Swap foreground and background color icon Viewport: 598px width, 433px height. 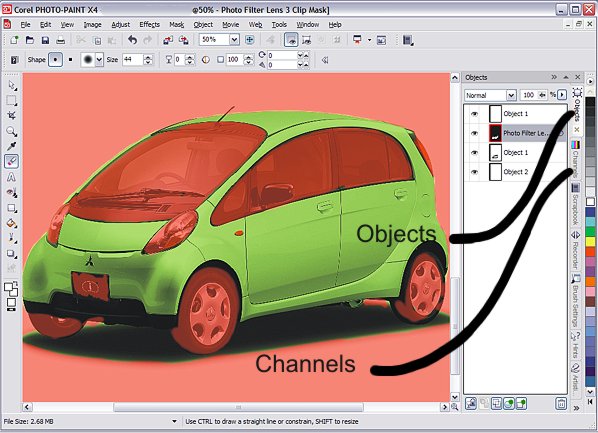pos(16,283)
